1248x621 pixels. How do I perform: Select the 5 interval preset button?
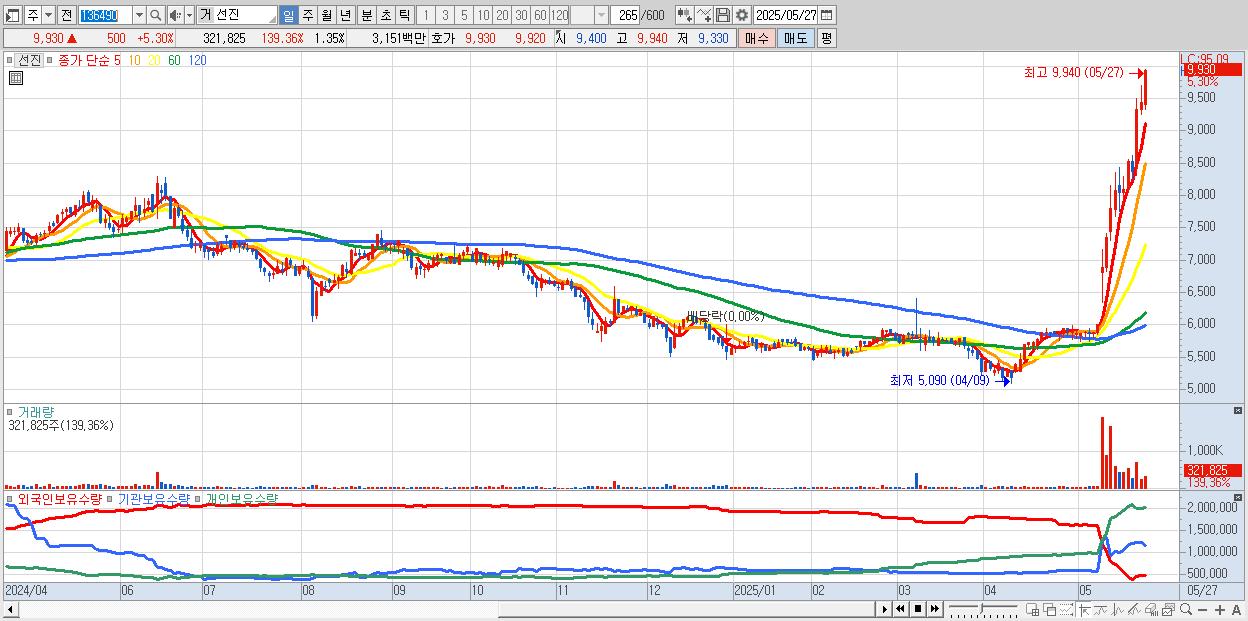click(x=464, y=15)
